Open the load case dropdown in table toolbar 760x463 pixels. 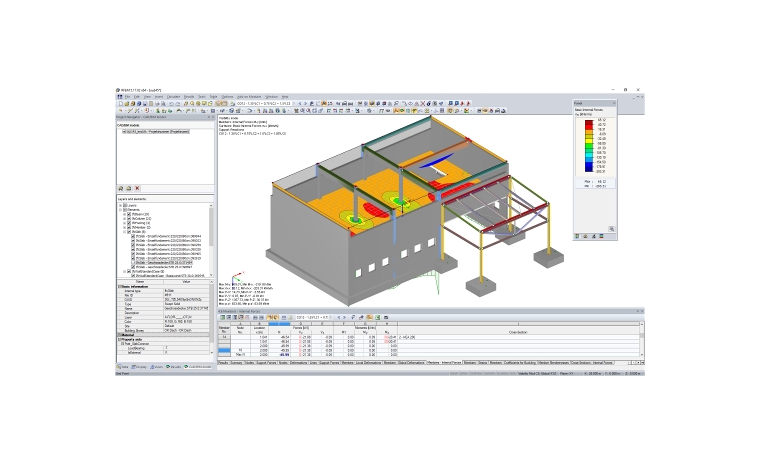click(x=330, y=317)
